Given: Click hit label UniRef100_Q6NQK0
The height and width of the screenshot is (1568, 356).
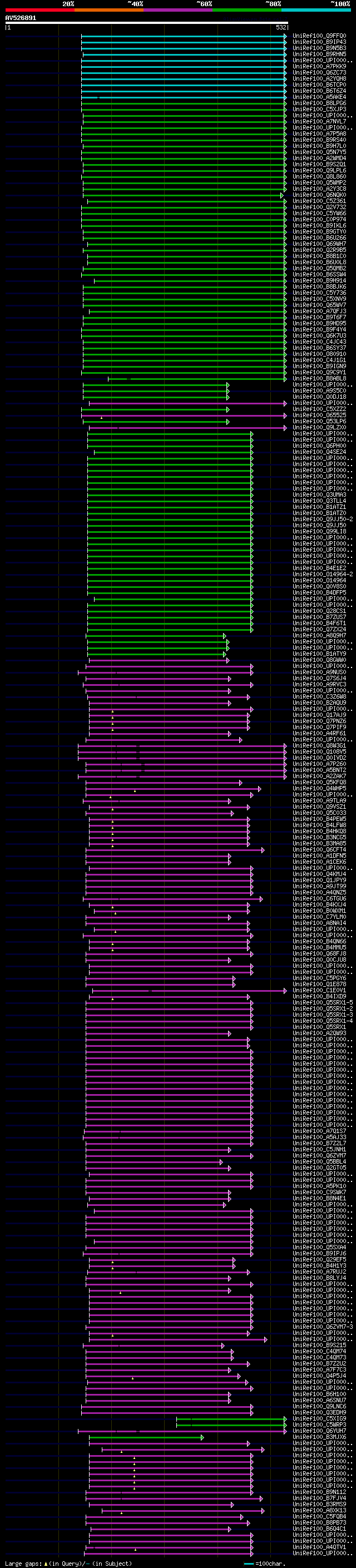Looking at the screenshot, I should click(x=319, y=195).
